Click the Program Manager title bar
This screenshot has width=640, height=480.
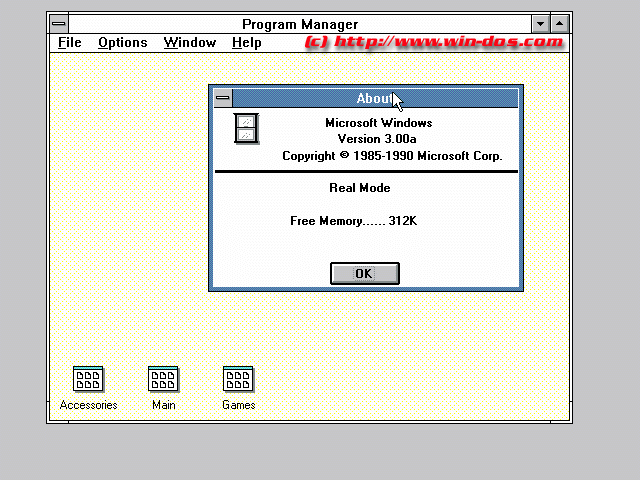(300, 23)
